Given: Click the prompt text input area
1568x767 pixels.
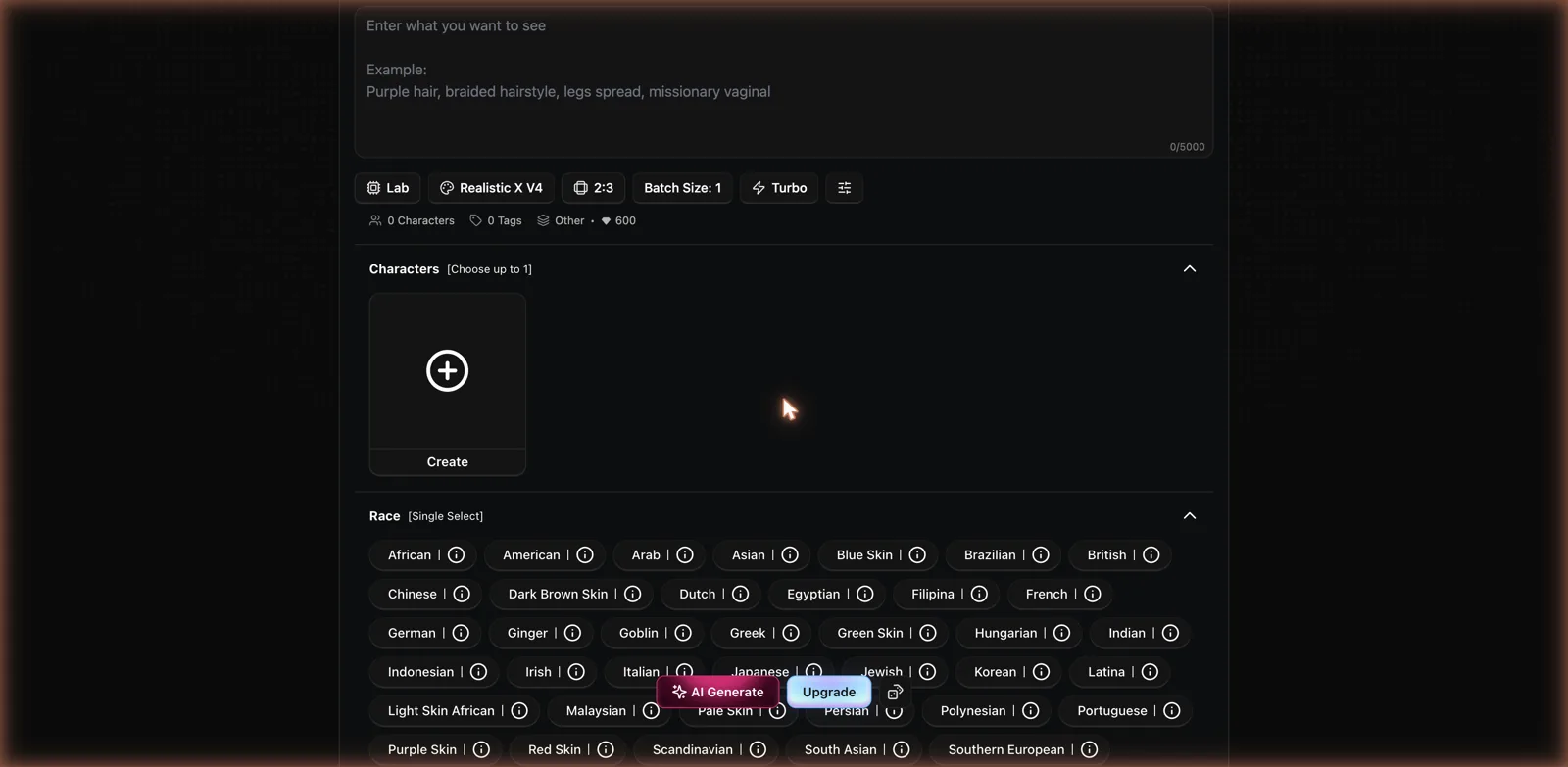Looking at the screenshot, I should pyautogui.click(x=783, y=81).
